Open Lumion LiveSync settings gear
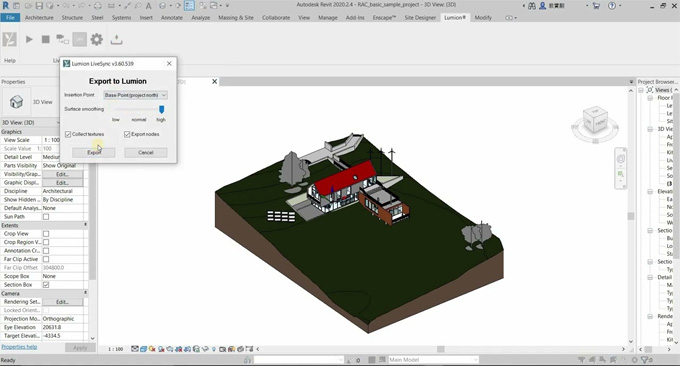 click(96, 39)
